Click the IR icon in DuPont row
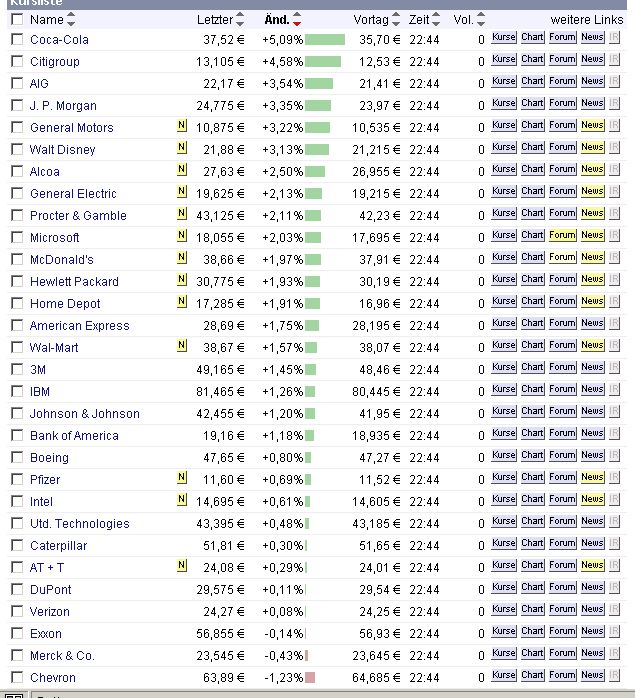 point(614,588)
